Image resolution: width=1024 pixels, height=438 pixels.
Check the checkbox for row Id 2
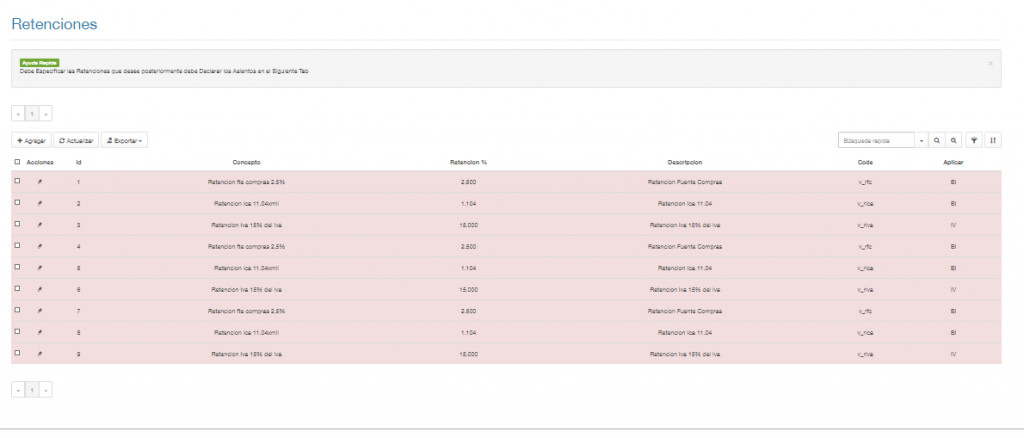pos(17,203)
